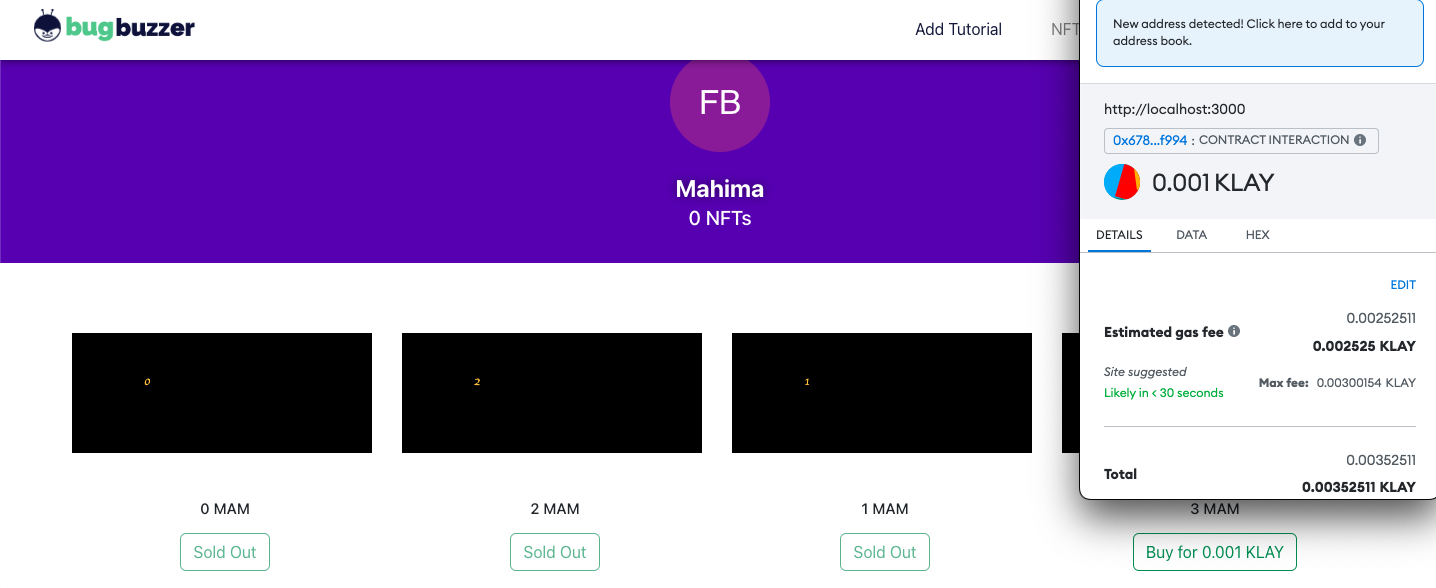Click the FB profile avatar circle
The image size is (1436, 588).
click(x=719, y=103)
